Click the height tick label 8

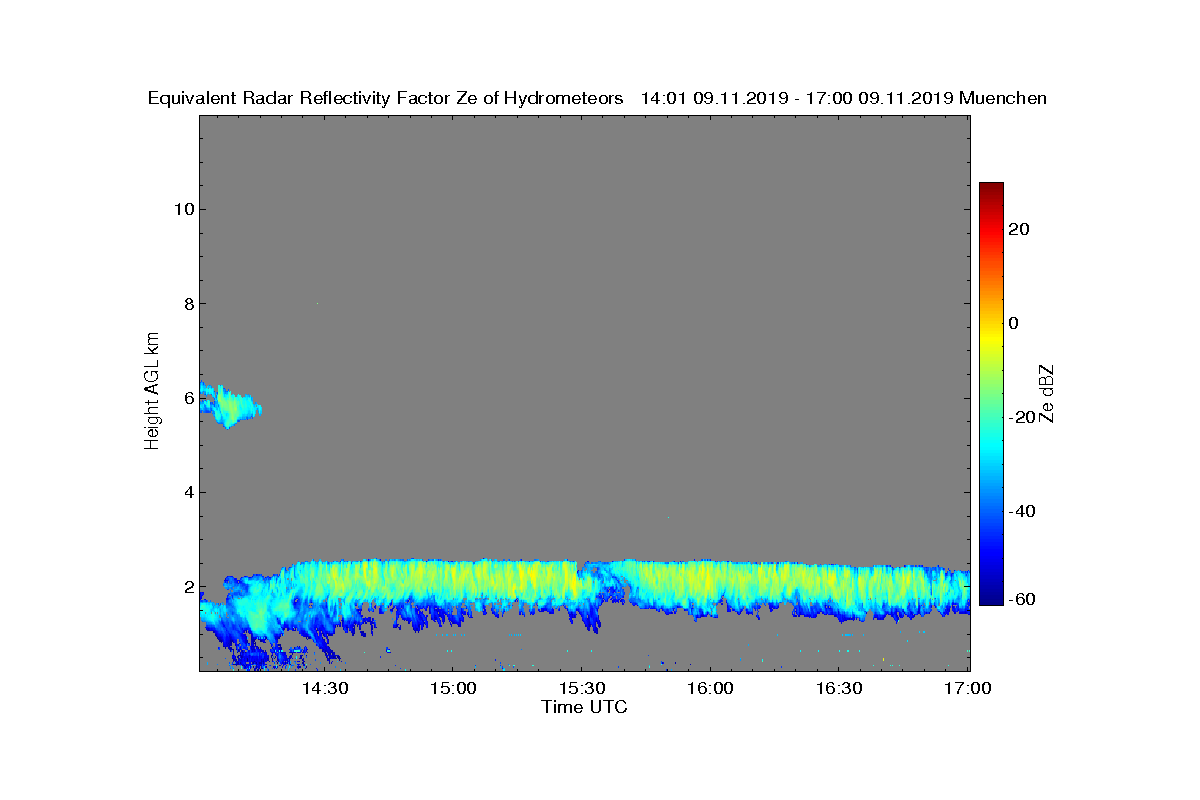coord(187,303)
